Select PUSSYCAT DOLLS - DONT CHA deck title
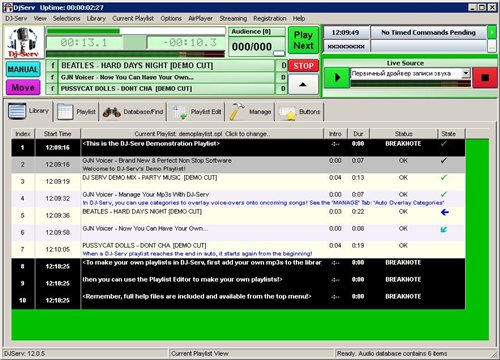The height and width of the screenshot is (360, 500). pyautogui.click(x=167, y=89)
